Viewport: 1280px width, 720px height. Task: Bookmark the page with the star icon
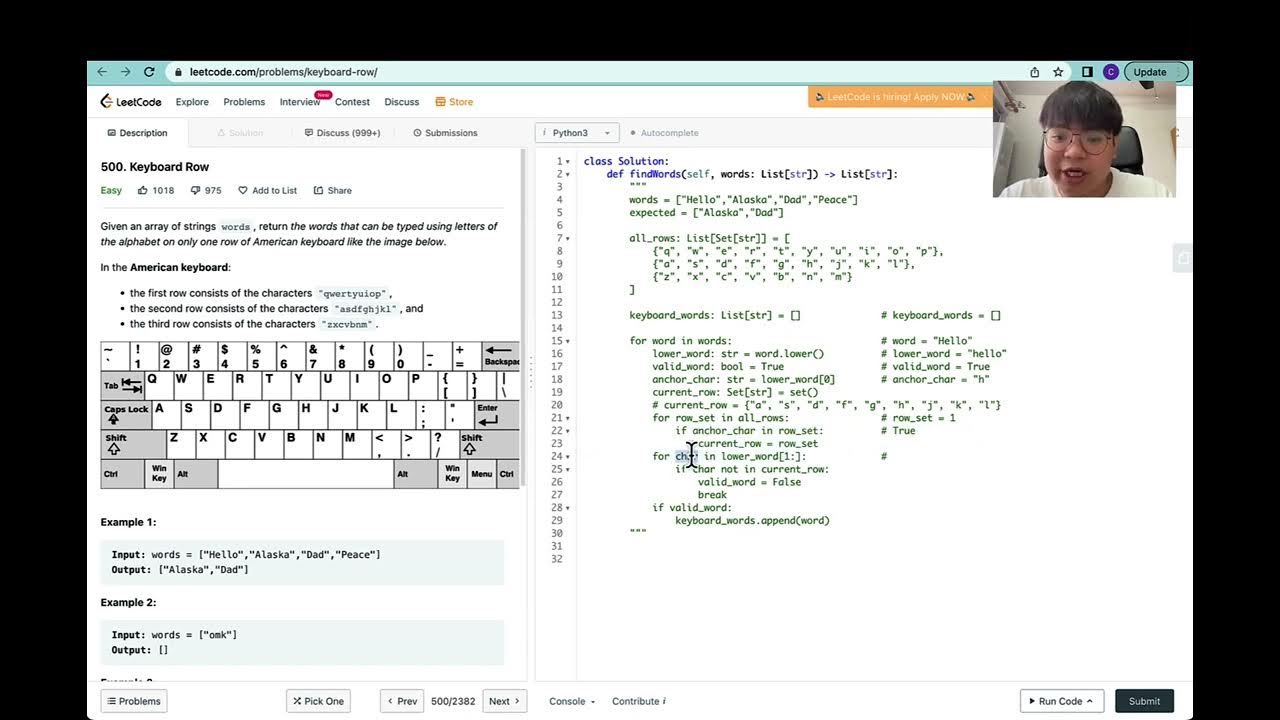point(1058,72)
